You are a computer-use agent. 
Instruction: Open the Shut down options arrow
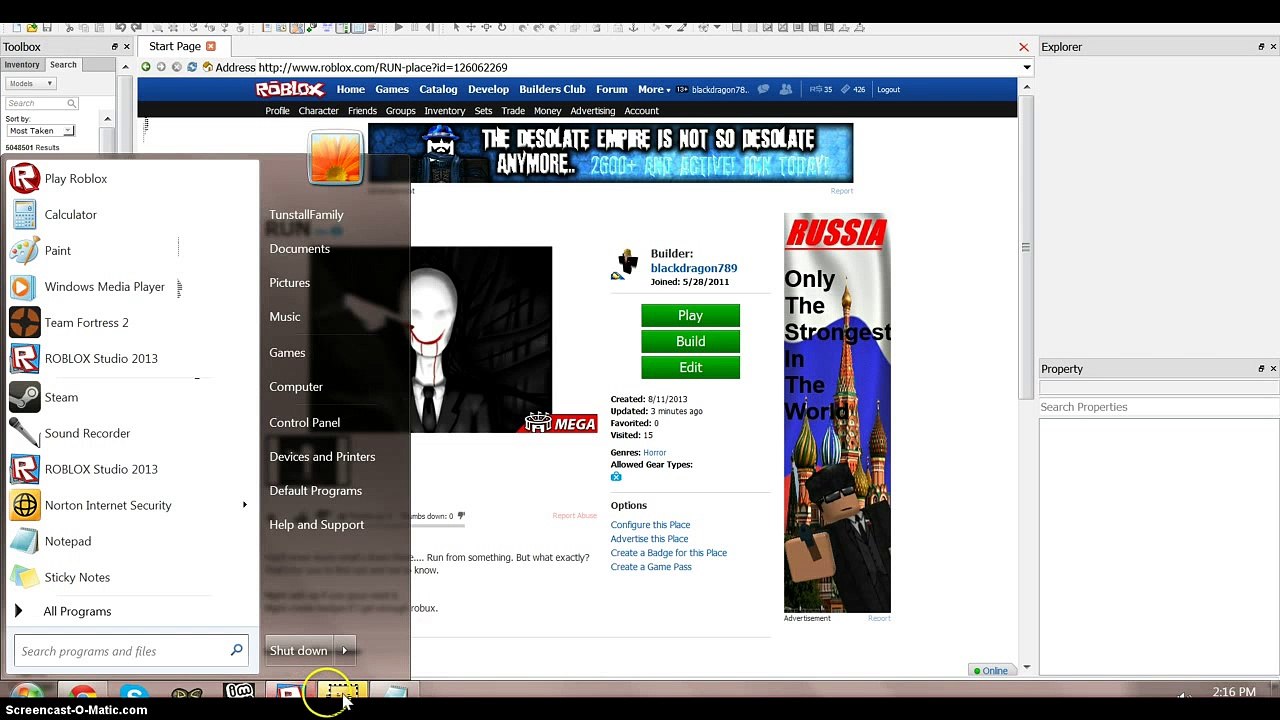click(345, 651)
